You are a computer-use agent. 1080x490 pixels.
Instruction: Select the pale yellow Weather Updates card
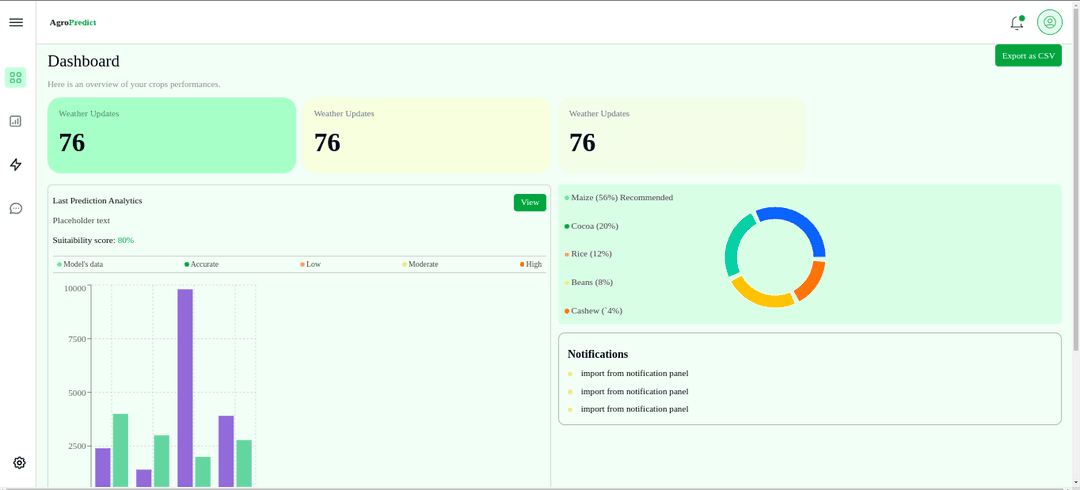tap(427, 135)
